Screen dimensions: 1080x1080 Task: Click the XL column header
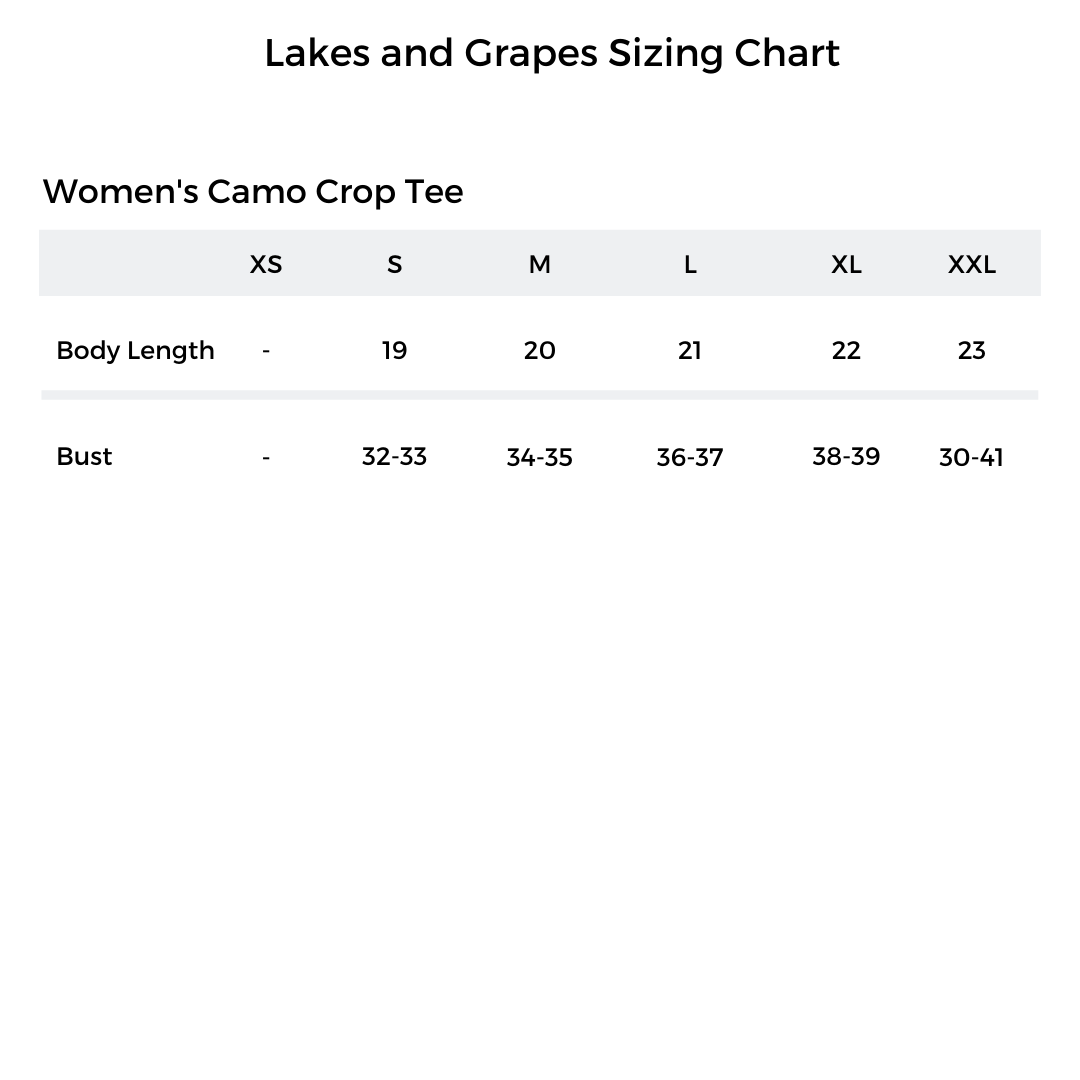point(846,264)
